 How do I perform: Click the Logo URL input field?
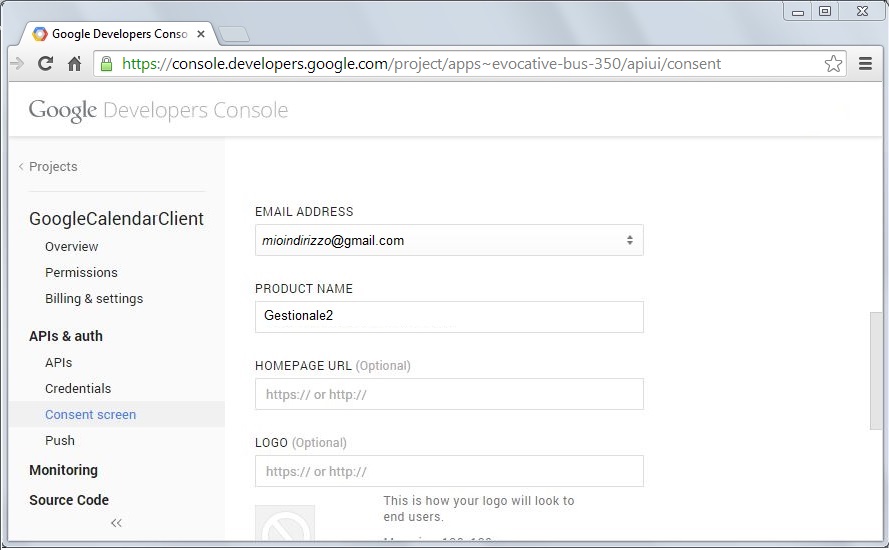[x=449, y=471]
